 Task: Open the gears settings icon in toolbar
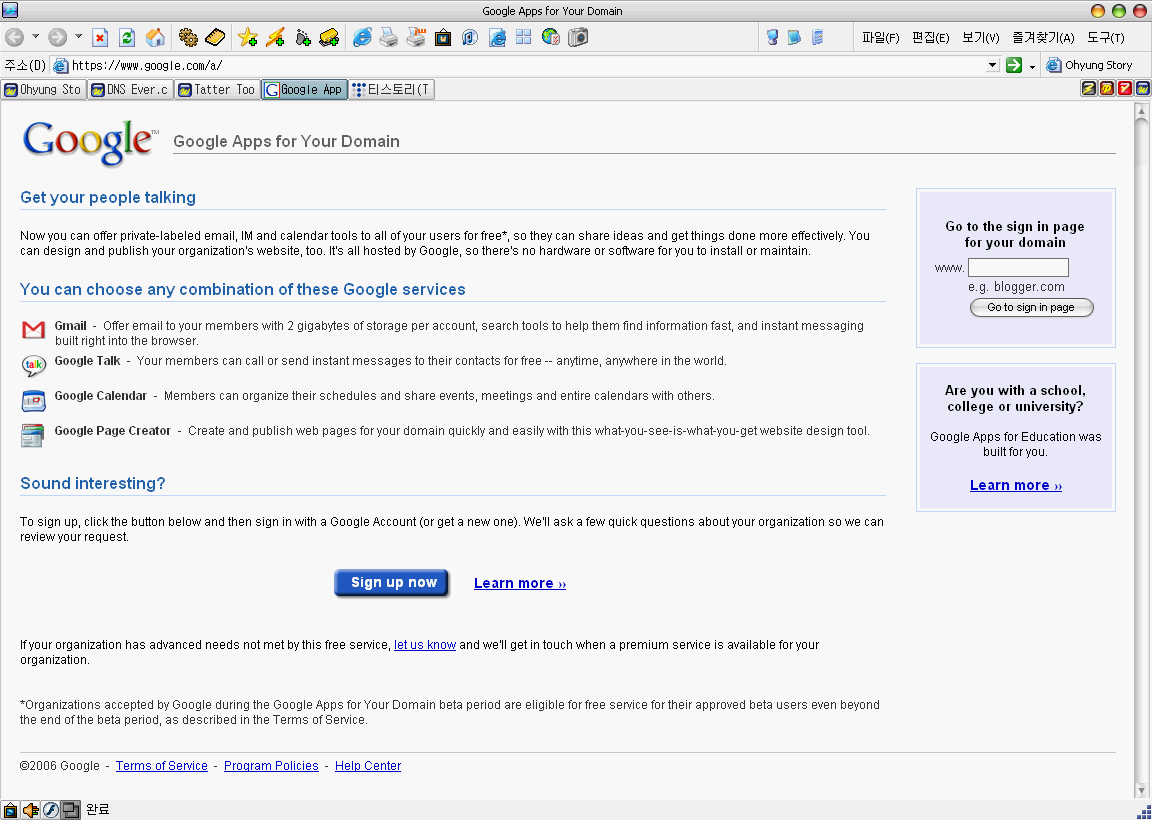point(188,37)
